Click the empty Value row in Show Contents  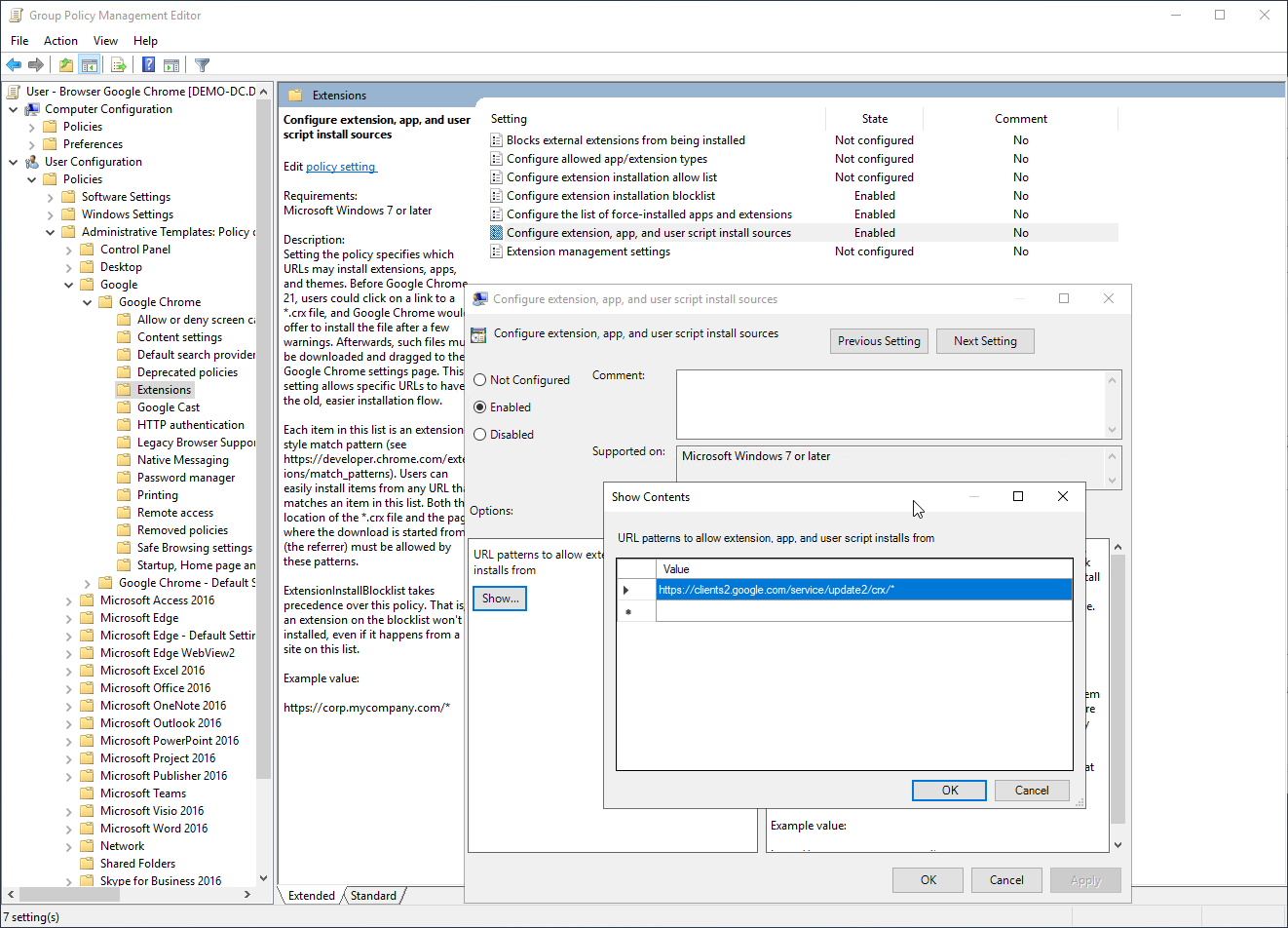[x=862, y=611]
